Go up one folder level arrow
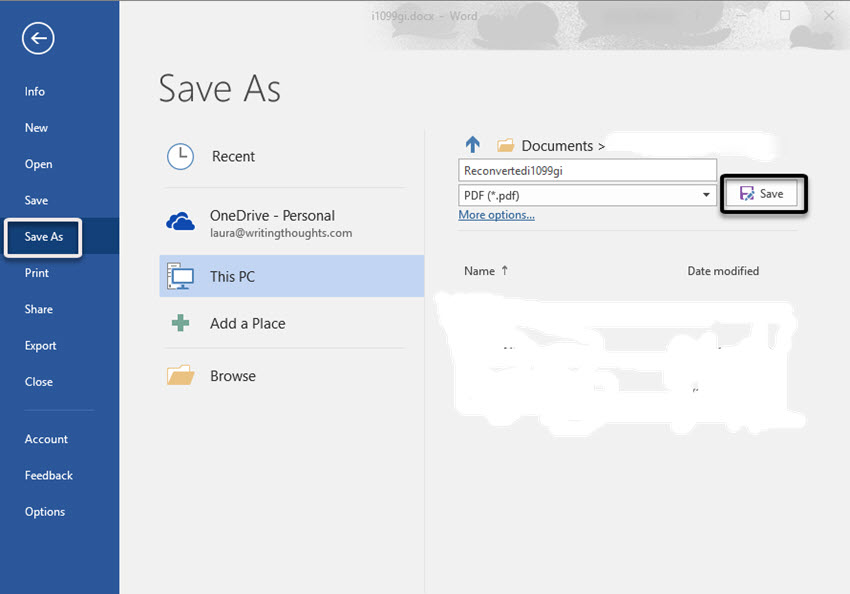850x594 pixels. pyautogui.click(x=473, y=145)
